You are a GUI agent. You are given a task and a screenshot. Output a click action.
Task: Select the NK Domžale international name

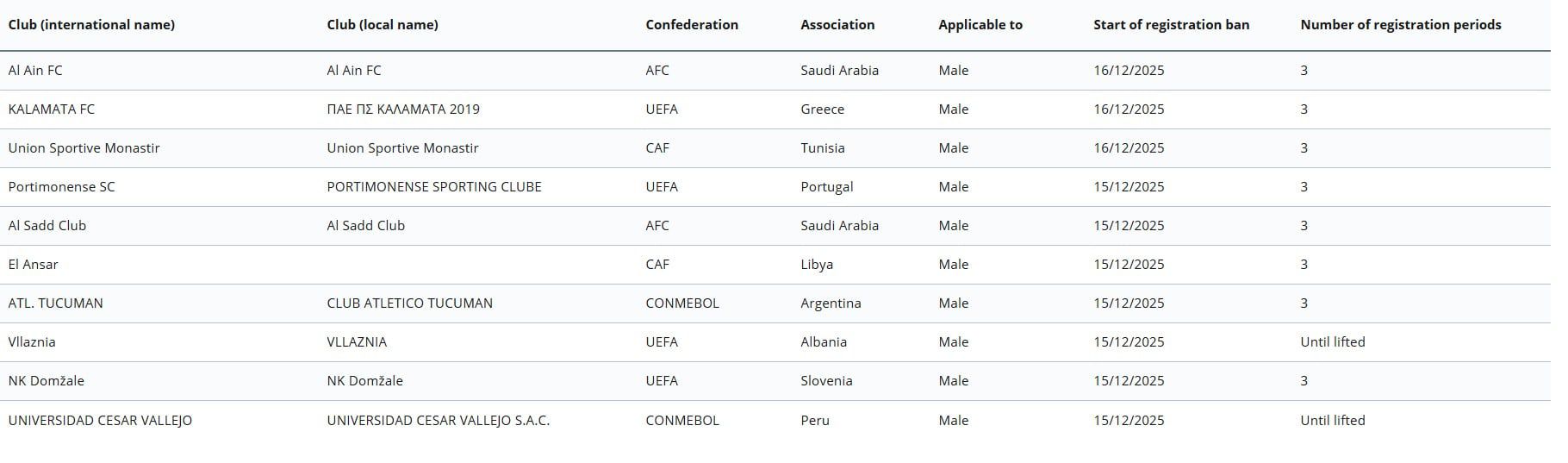pyautogui.click(x=47, y=381)
